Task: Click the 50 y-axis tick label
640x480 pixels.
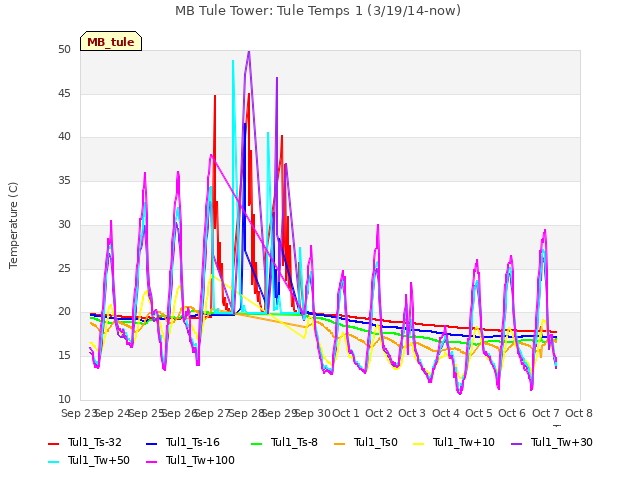Action: pos(64,49)
